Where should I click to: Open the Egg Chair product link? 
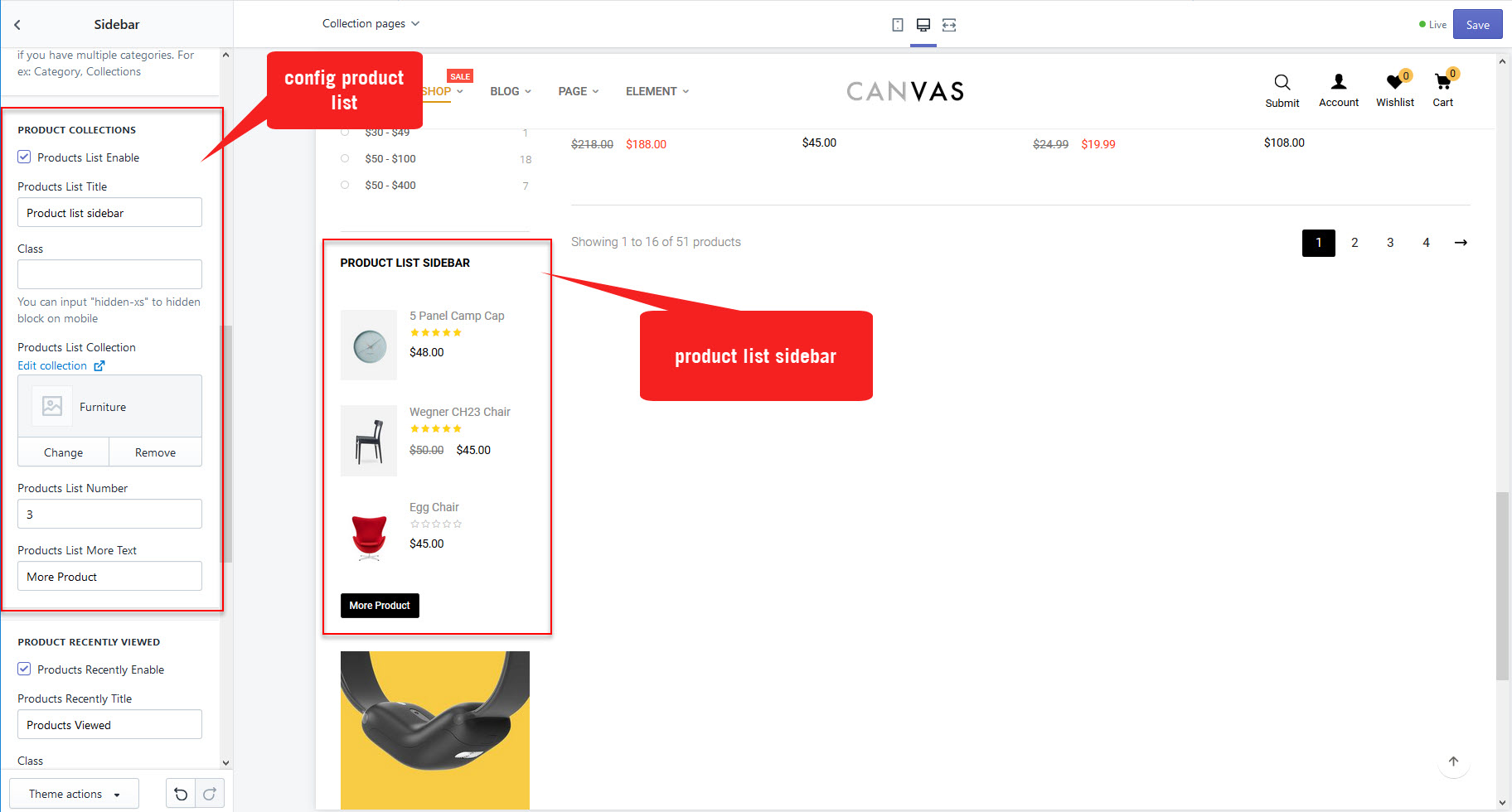(x=434, y=507)
